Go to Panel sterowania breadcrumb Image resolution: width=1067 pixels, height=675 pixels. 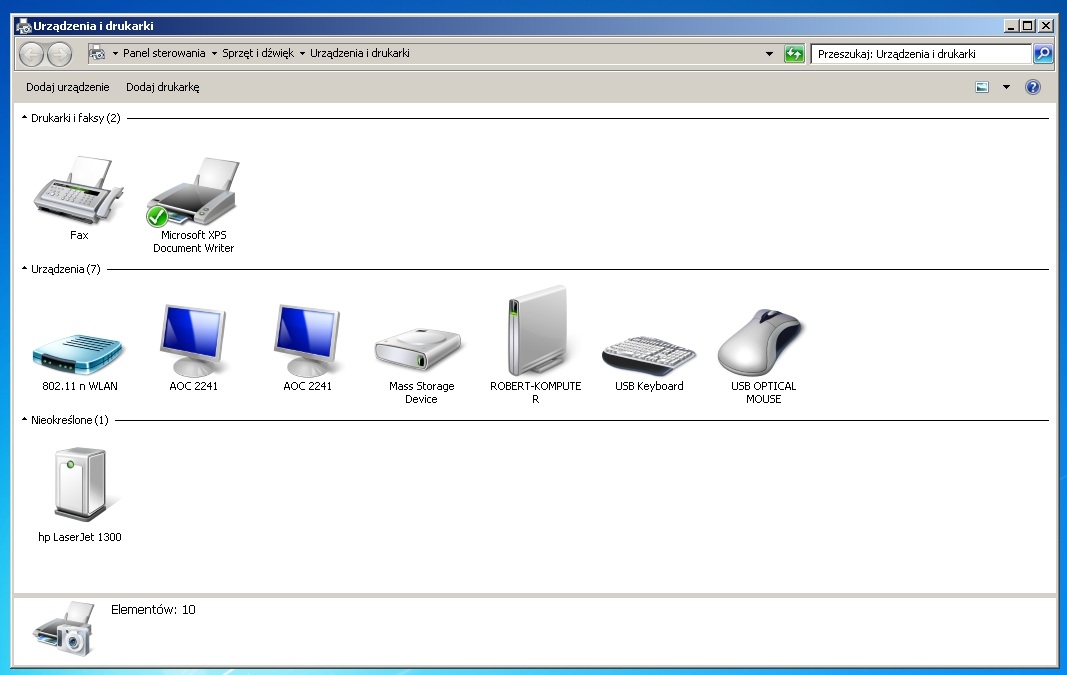(x=164, y=53)
